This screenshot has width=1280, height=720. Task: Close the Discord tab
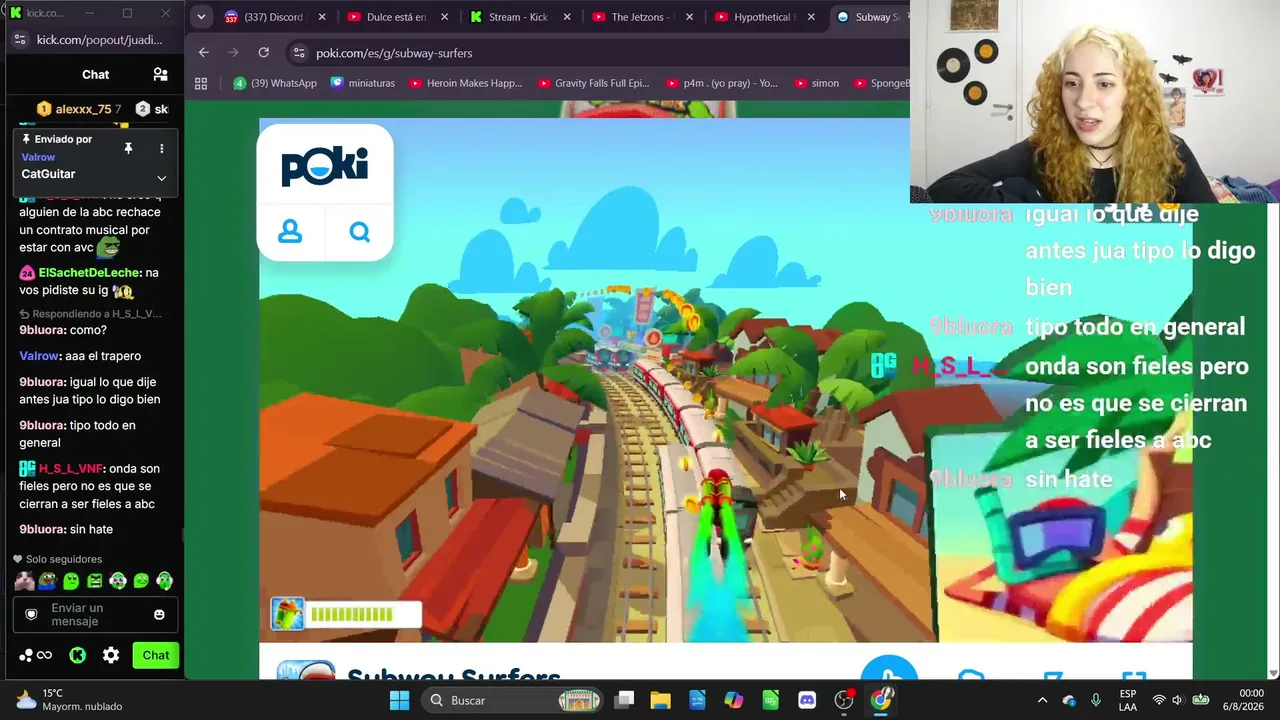[x=322, y=17]
